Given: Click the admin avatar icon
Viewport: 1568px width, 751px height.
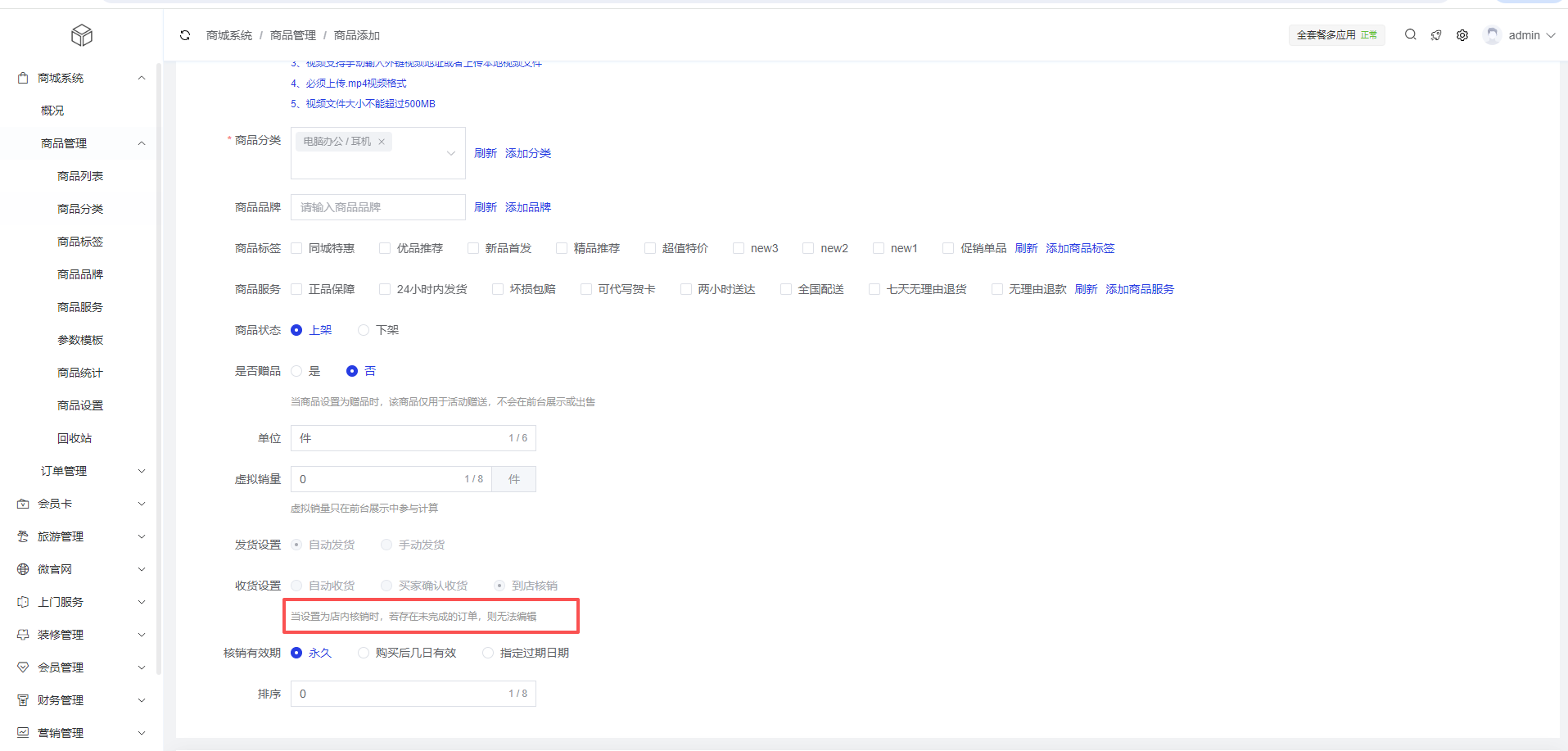Looking at the screenshot, I should [1492, 35].
